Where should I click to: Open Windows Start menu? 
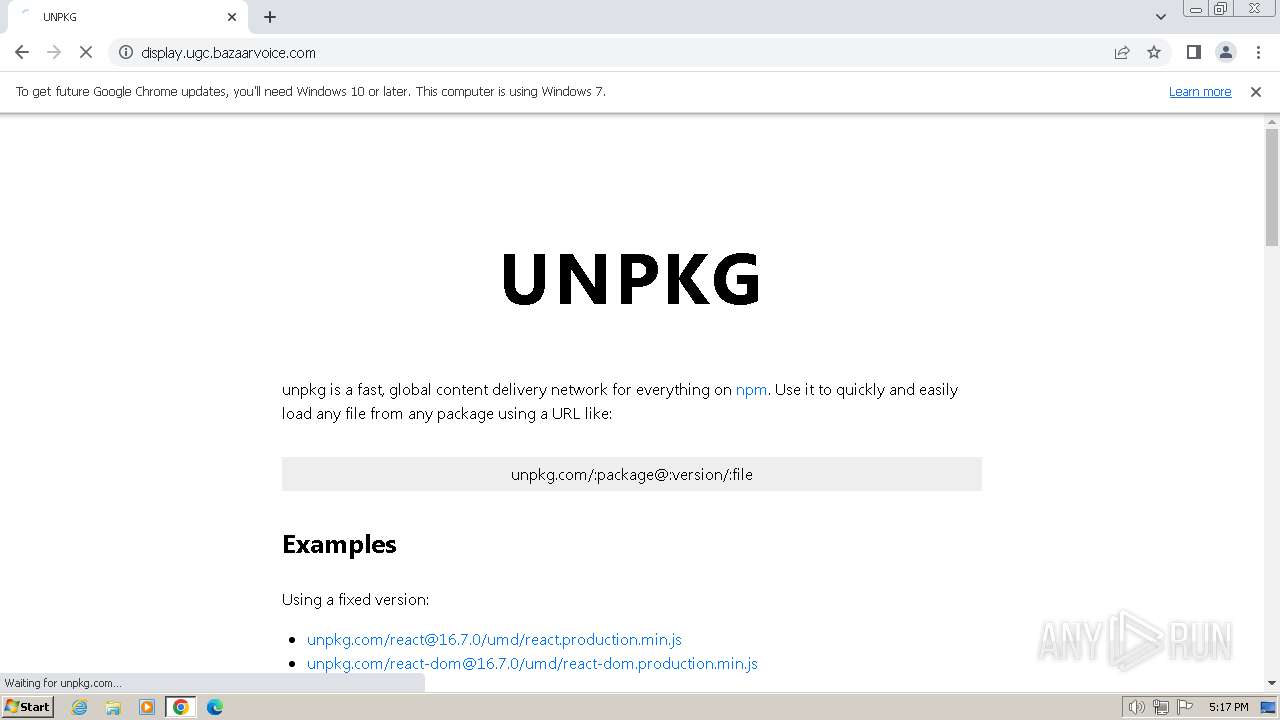[28, 706]
